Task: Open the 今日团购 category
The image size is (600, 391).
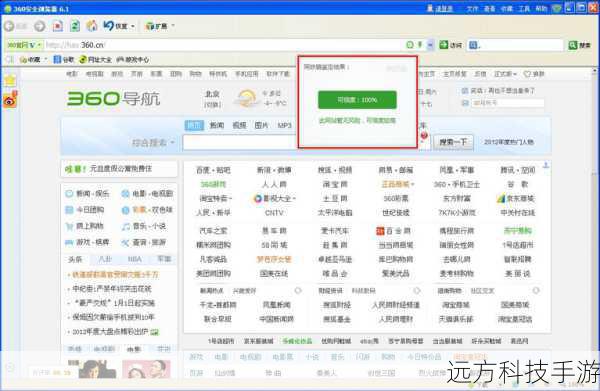Action: coord(85,210)
